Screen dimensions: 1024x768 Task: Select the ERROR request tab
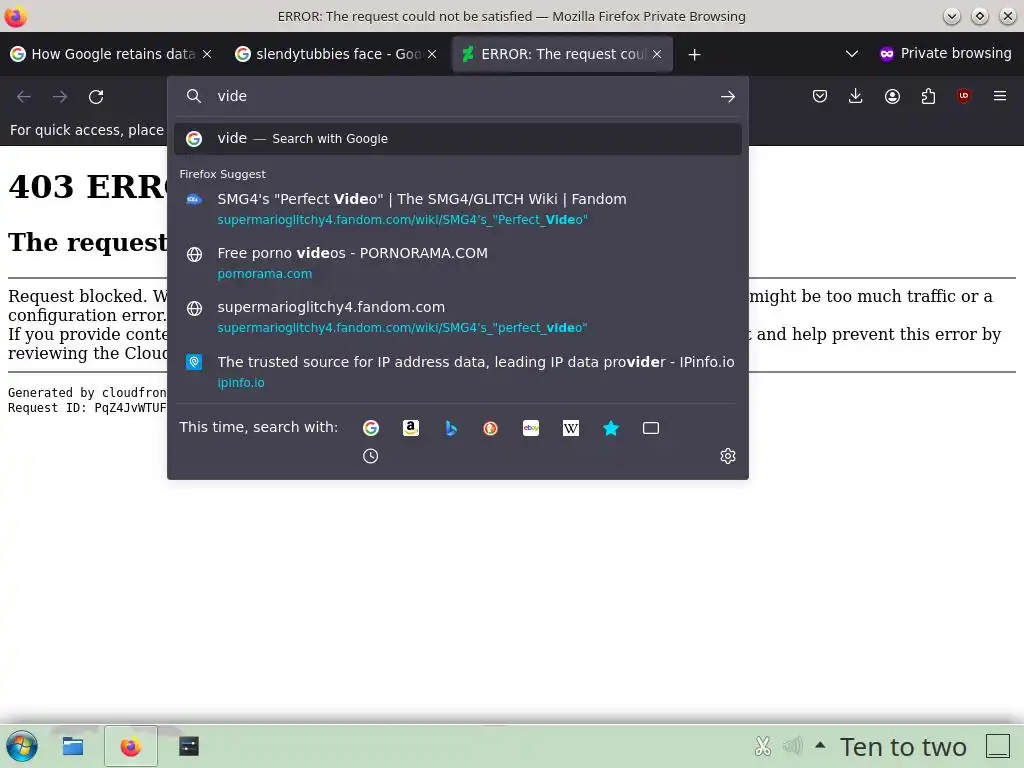pos(562,54)
